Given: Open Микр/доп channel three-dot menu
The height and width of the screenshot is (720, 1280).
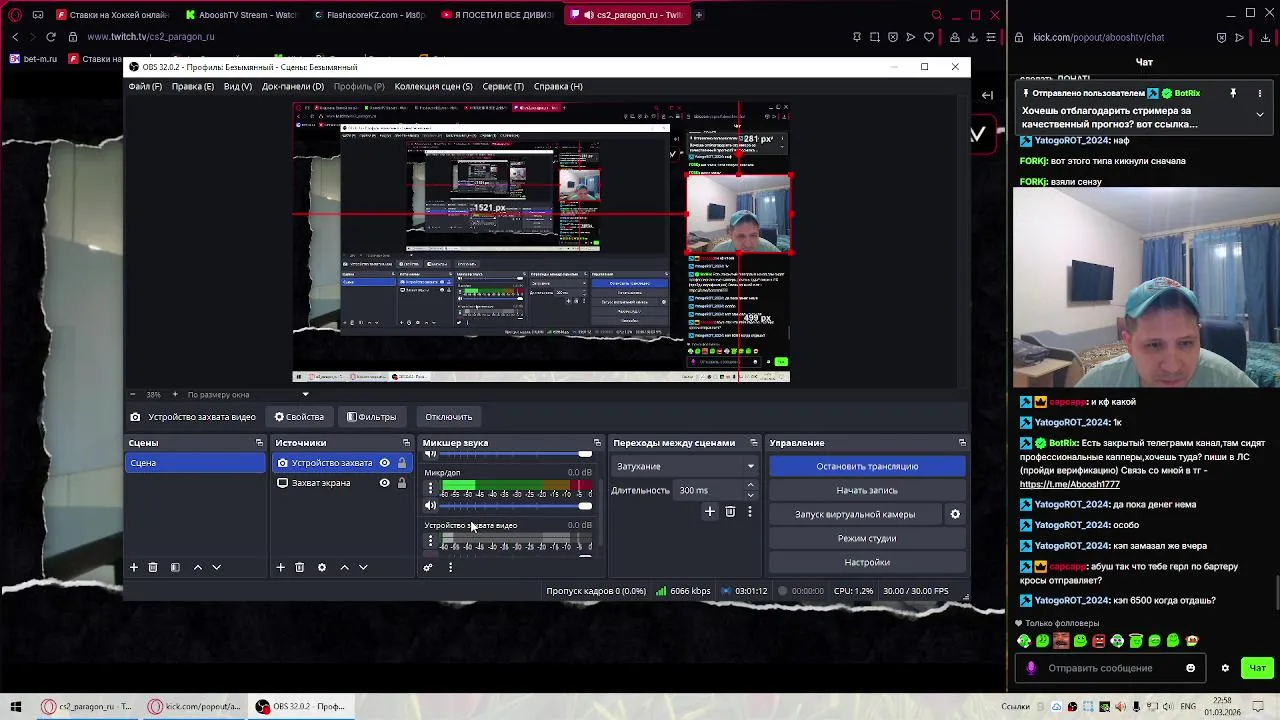Looking at the screenshot, I should pyautogui.click(x=430, y=489).
